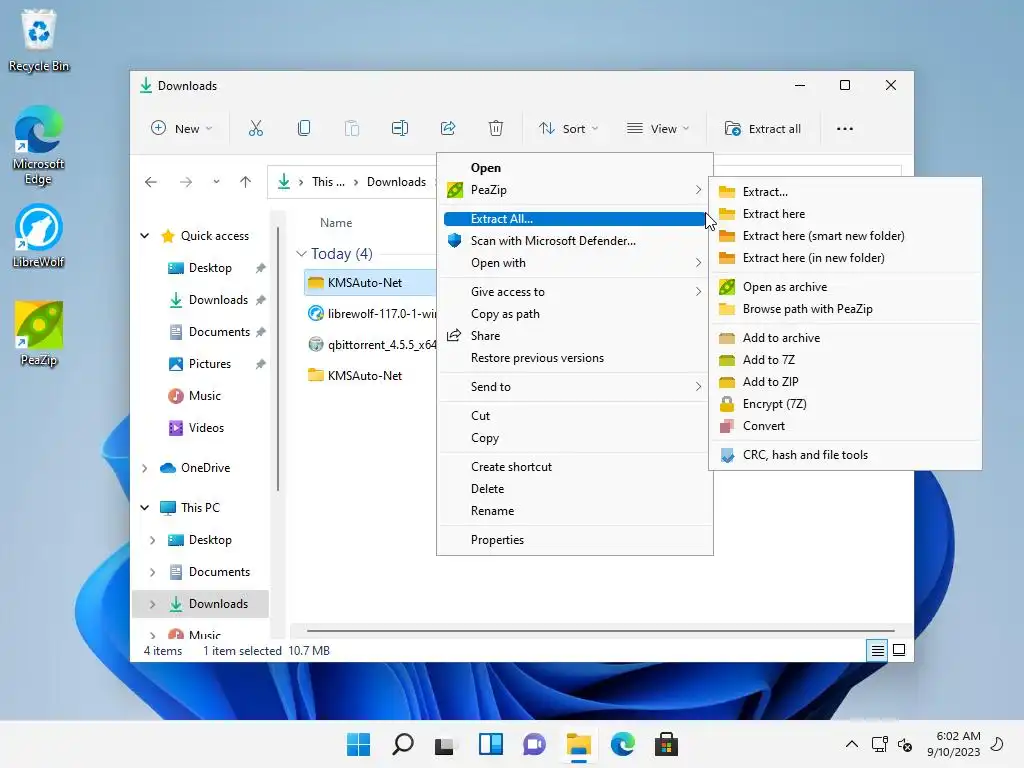This screenshot has width=1024, height=768.
Task: Choose Restore previous versions
Action: coord(573,358)
